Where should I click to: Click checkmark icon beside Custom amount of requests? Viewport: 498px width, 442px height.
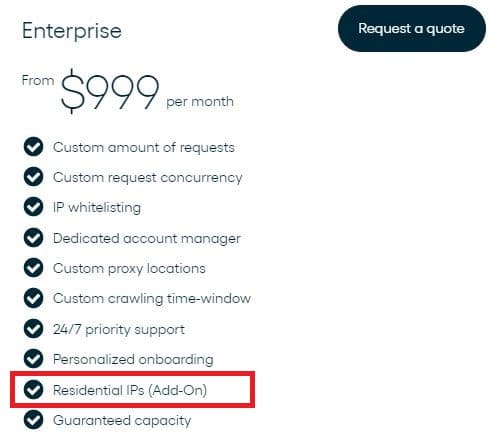[33, 146]
